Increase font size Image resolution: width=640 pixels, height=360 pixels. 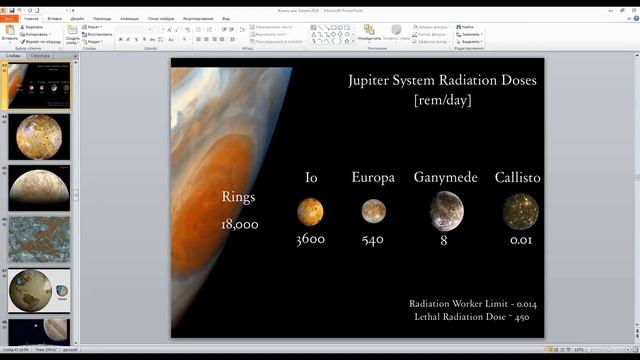click(x=169, y=30)
